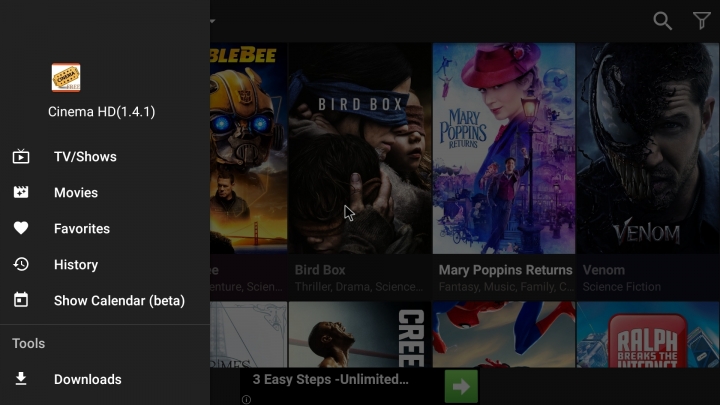Open the filter funnel icon
The height and width of the screenshot is (405, 720).
702,21
